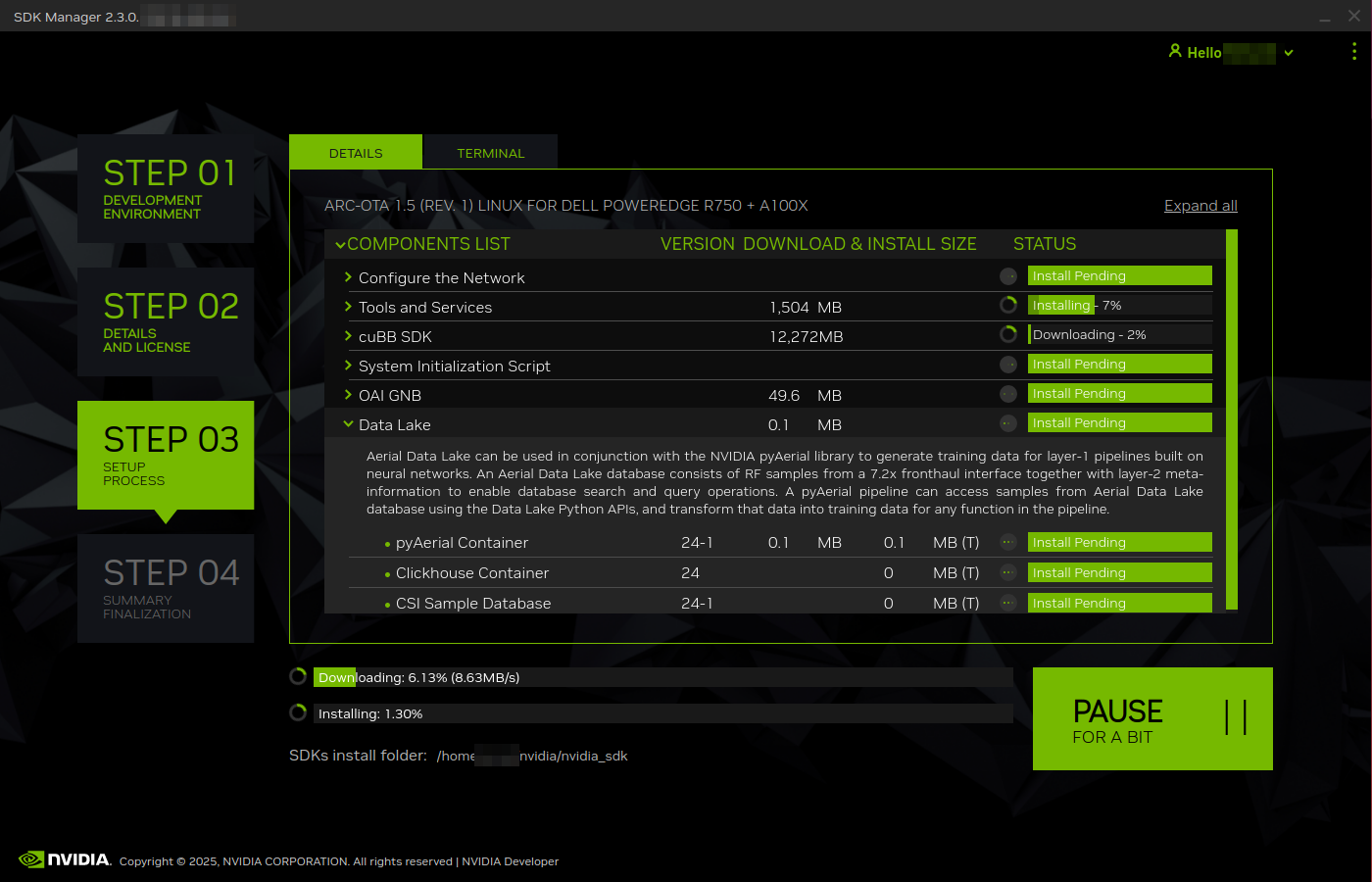1372x882 pixels.
Task: Expand the OAI GNB row
Action: [348, 395]
